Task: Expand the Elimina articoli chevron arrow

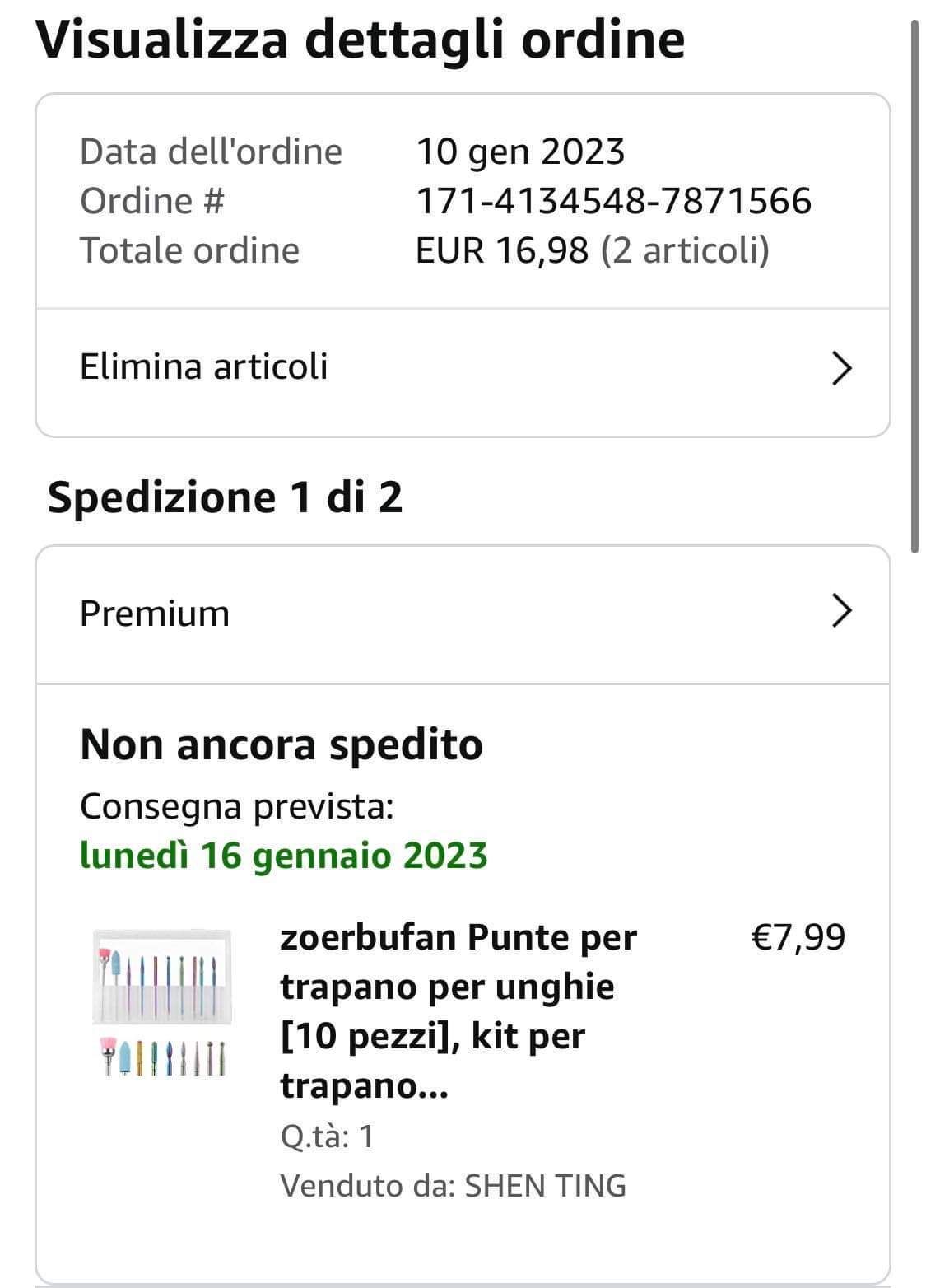Action: click(840, 367)
